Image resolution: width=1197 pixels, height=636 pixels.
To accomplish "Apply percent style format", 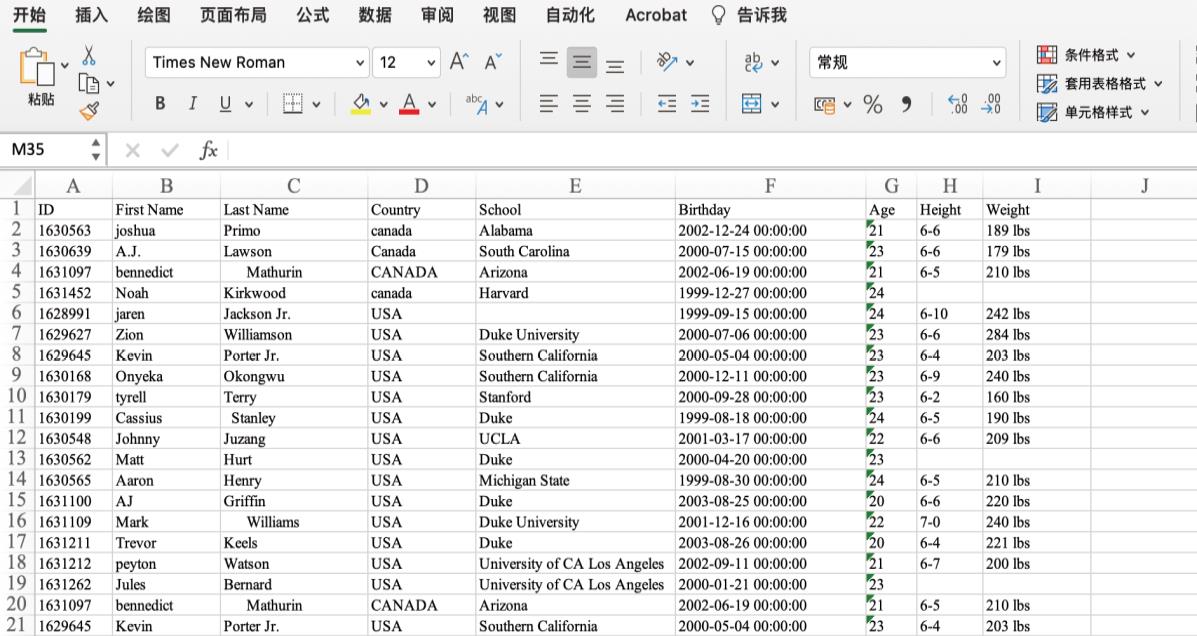I will click(873, 104).
